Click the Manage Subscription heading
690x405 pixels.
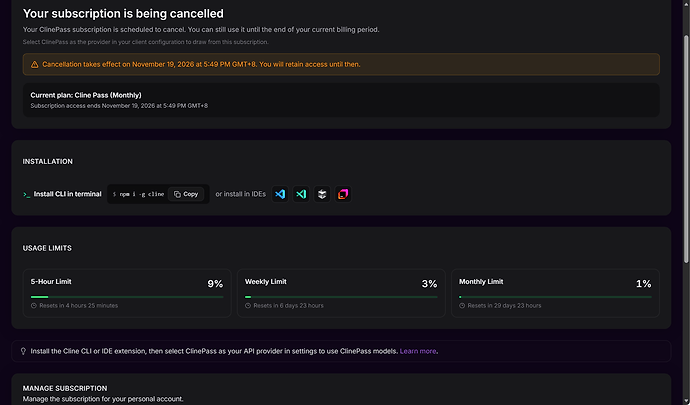(65, 388)
